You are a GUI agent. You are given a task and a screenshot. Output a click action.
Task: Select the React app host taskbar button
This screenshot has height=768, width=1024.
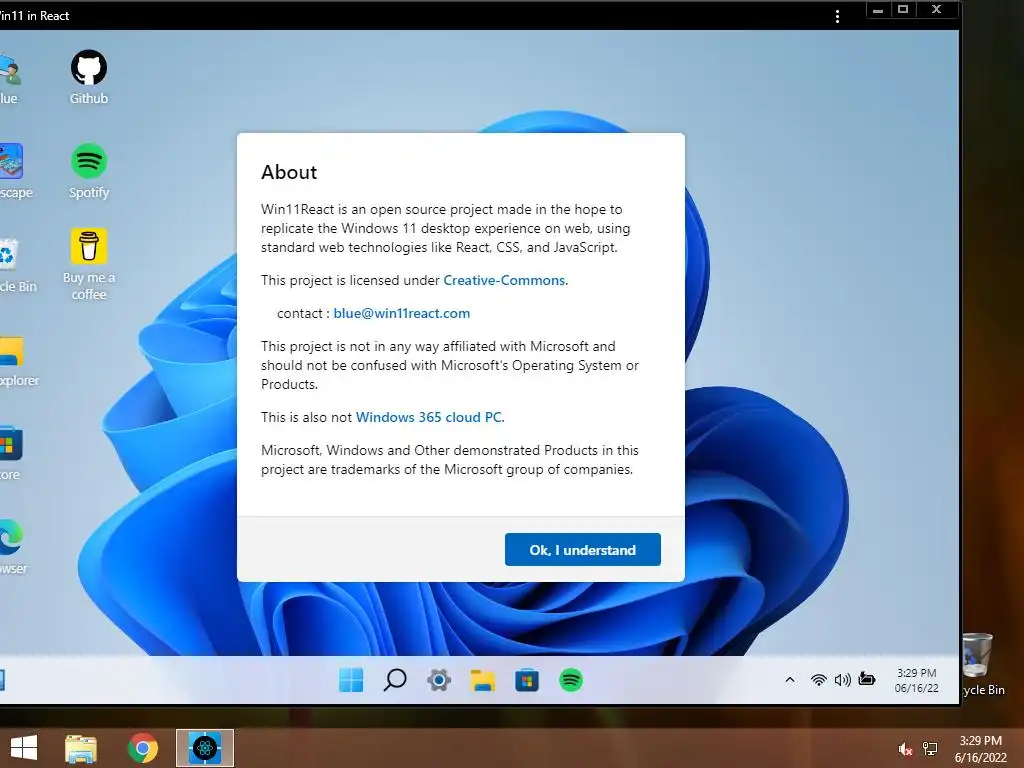[x=205, y=748]
